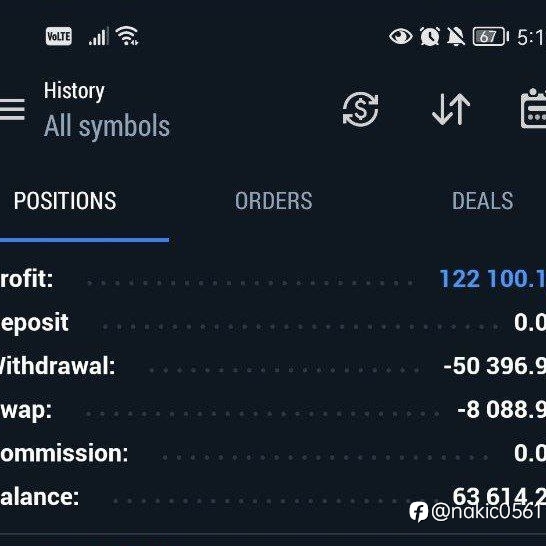This screenshot has height=546, width=546.
Task: Tap the Facebook watermark handle
Action: 477,512
